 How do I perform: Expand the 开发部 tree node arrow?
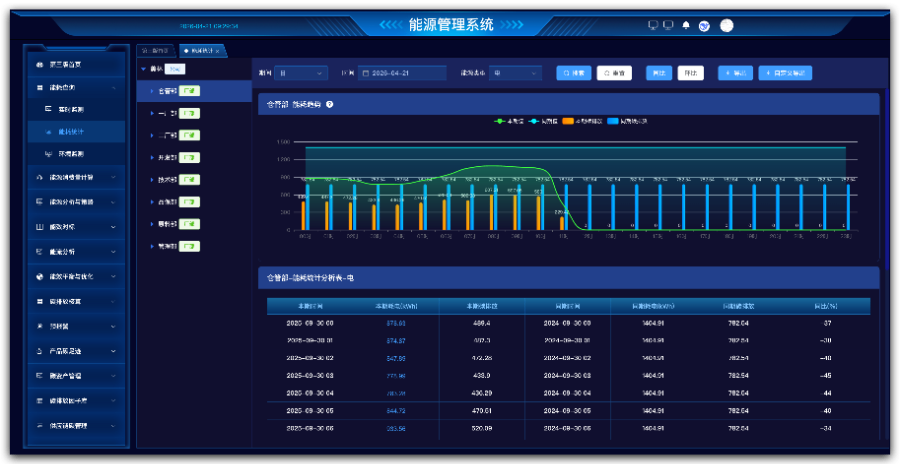pyautogui.click(x=152, y=157)
